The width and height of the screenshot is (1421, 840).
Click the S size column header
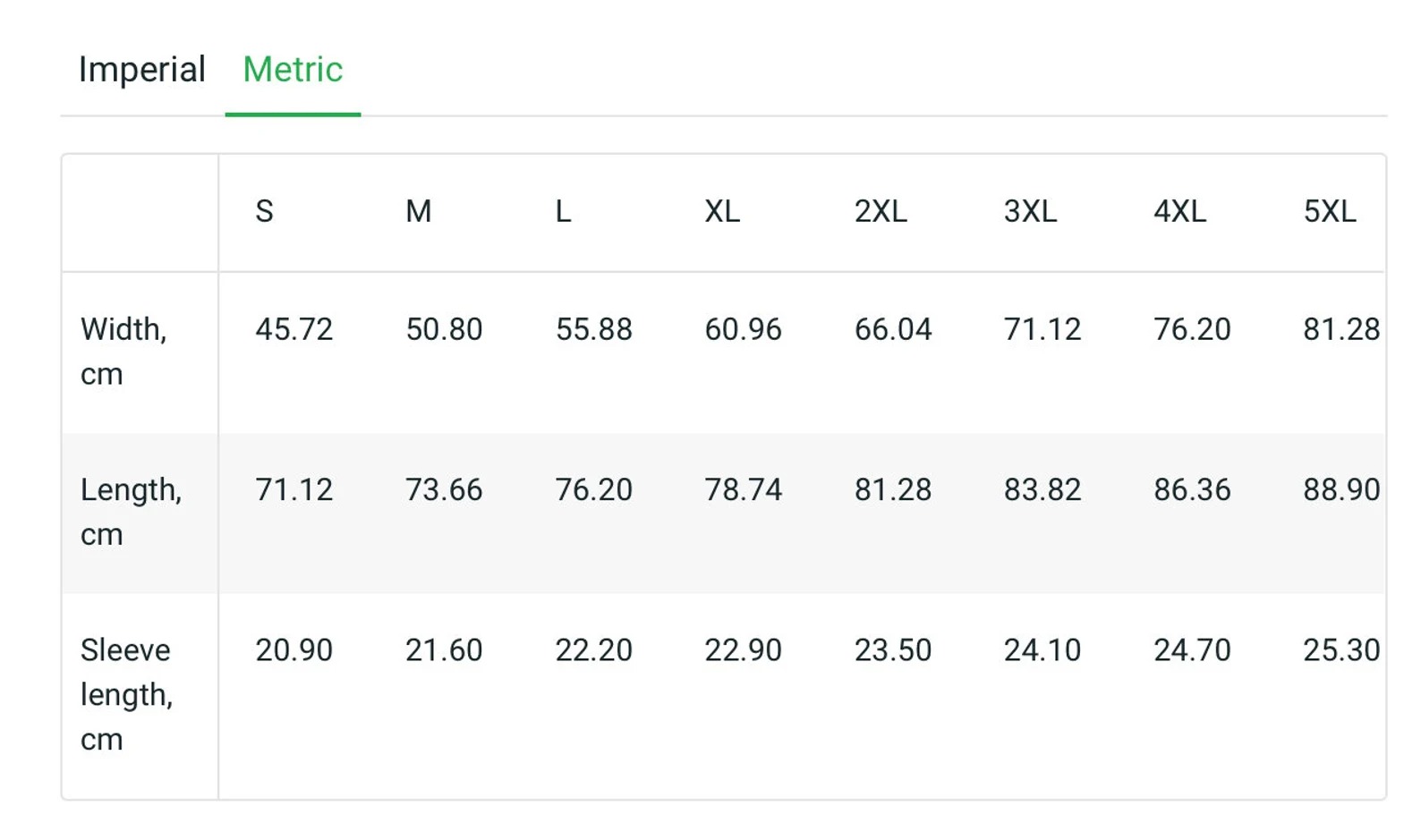(x=264, y=212)
